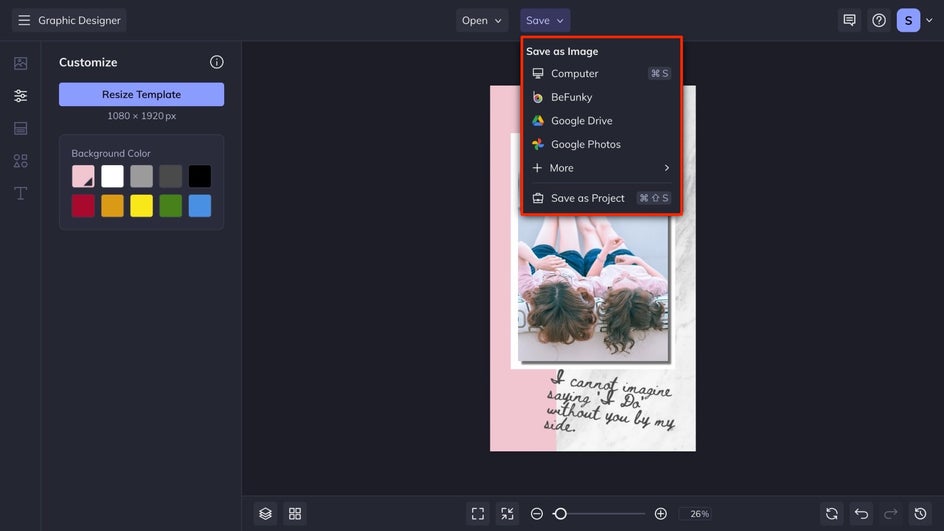The width and height of the screenshot is (944, 531).
Task: Select the Text tool in sidebar
Action: [x=20, y=193]
